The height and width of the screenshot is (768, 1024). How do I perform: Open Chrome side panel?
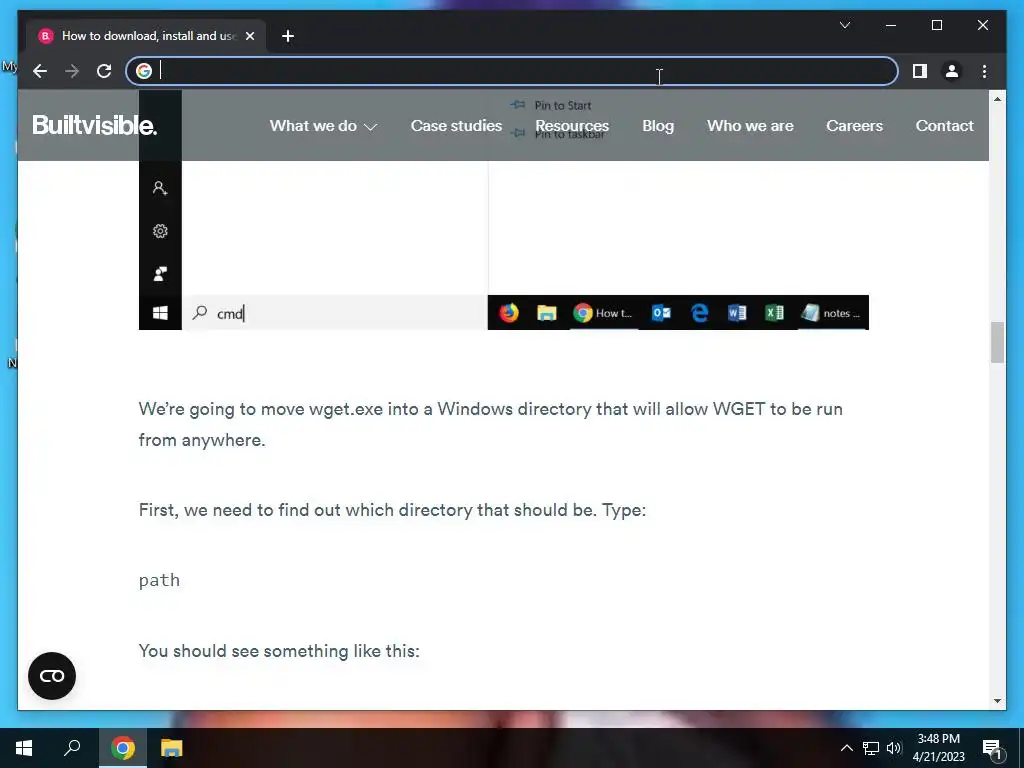[920, 71]
